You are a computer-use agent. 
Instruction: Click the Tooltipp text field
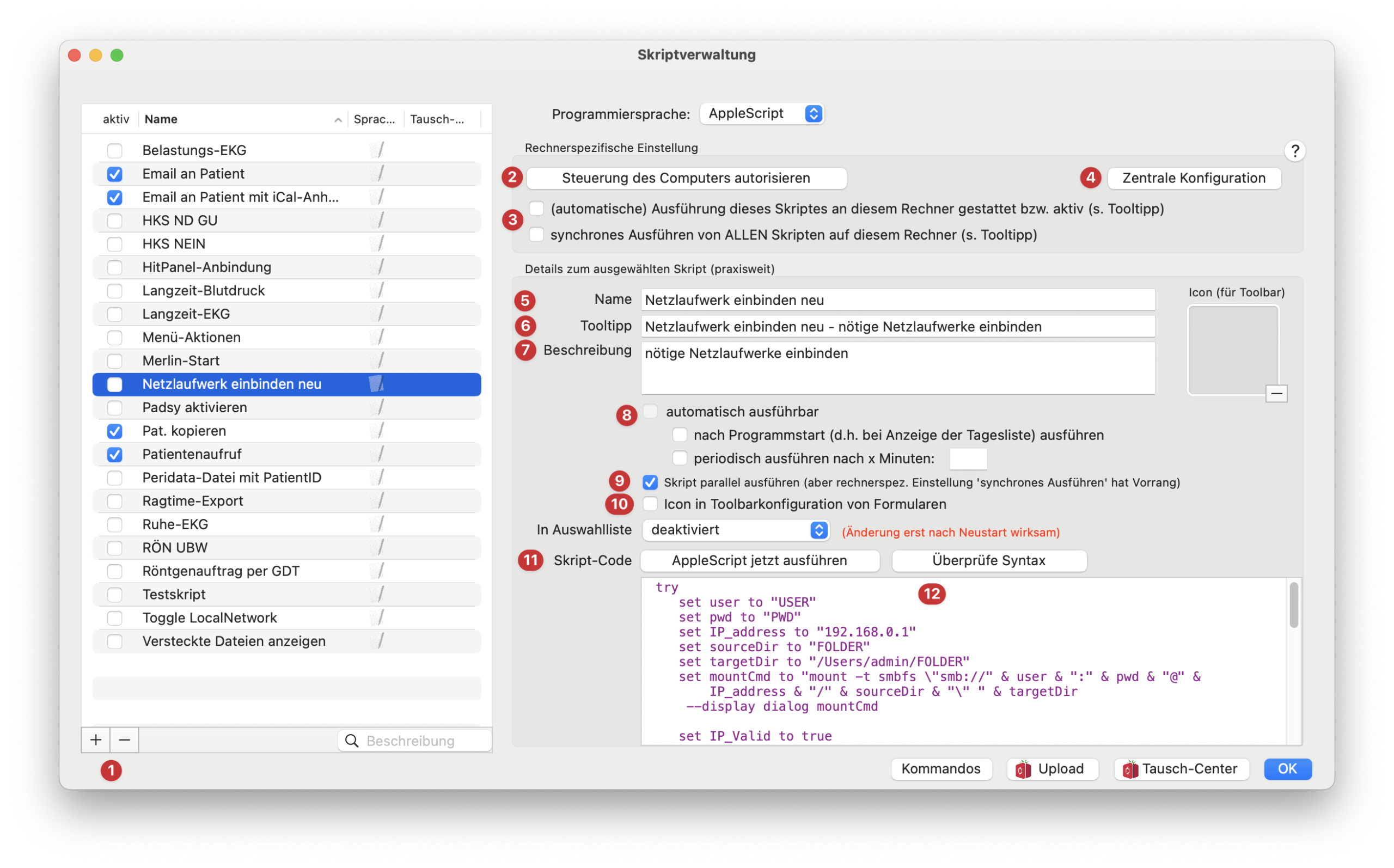point(897,327)
